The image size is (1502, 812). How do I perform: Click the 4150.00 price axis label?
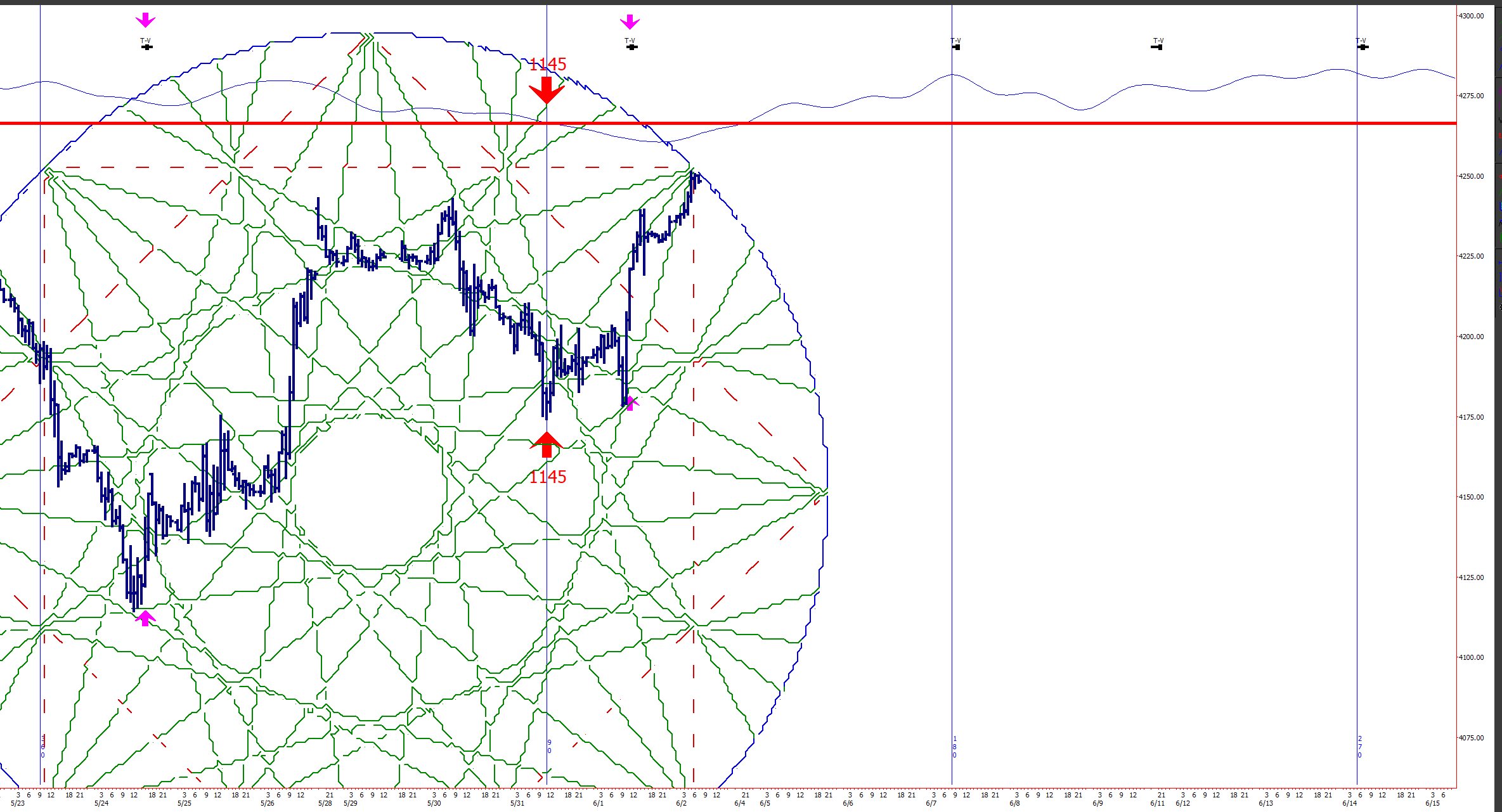tap(1472, 497)
